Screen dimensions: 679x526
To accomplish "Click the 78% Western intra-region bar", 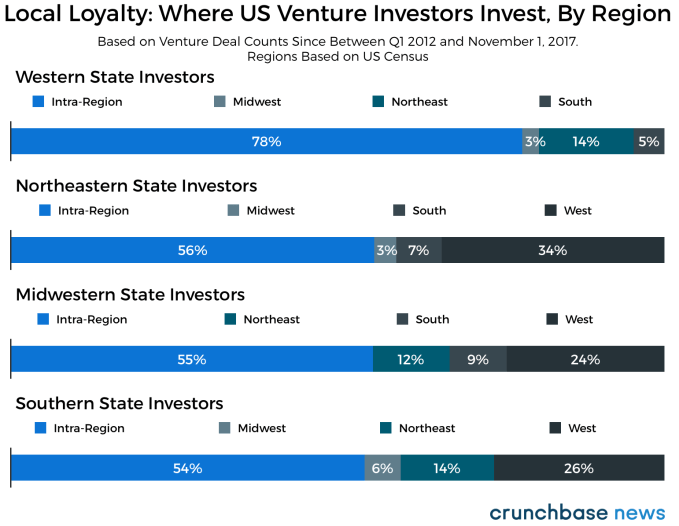I will [266, 142].
